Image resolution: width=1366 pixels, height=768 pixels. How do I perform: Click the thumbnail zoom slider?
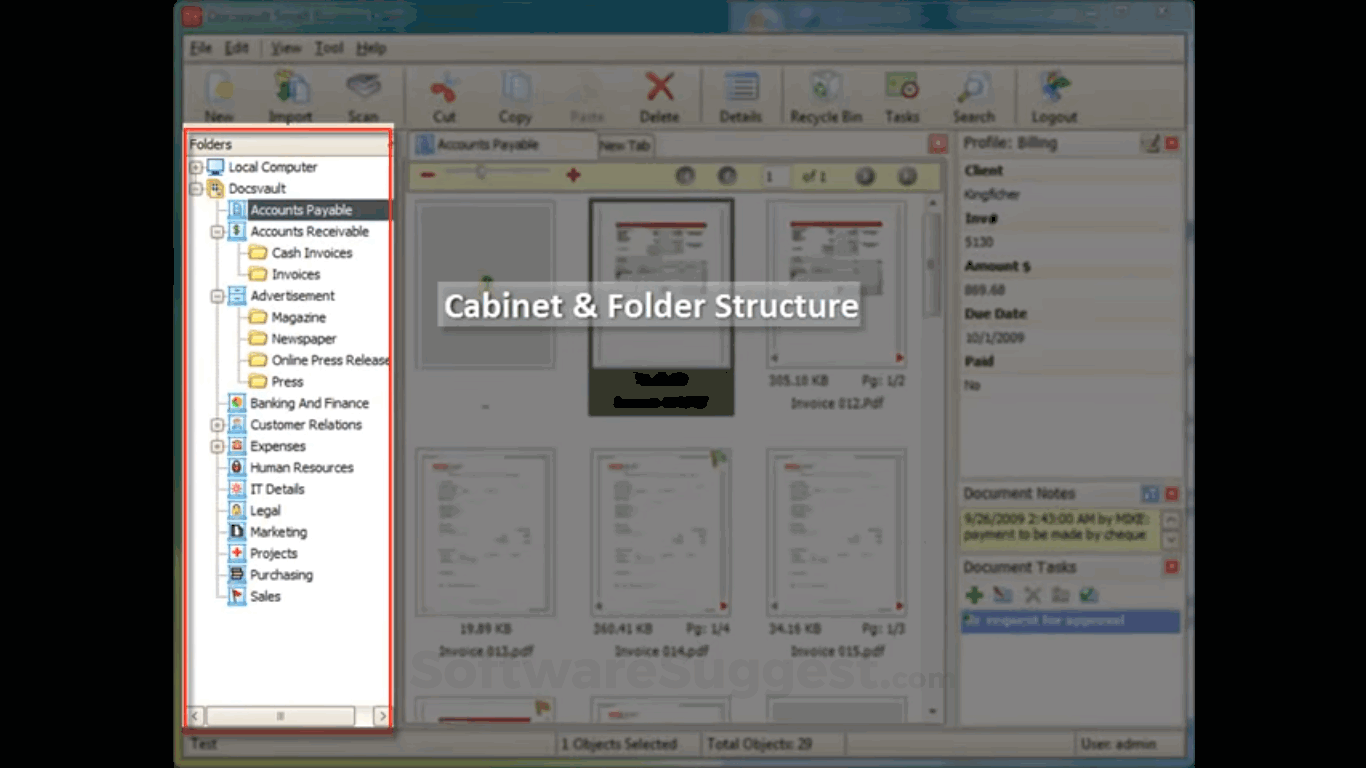point(481,174)
